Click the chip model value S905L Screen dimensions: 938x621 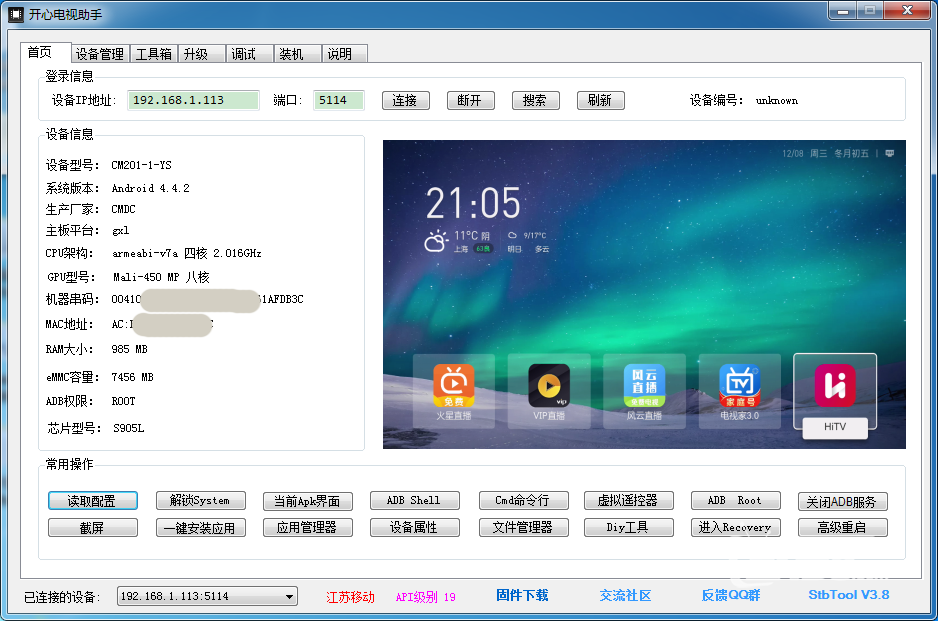[129, 428]
